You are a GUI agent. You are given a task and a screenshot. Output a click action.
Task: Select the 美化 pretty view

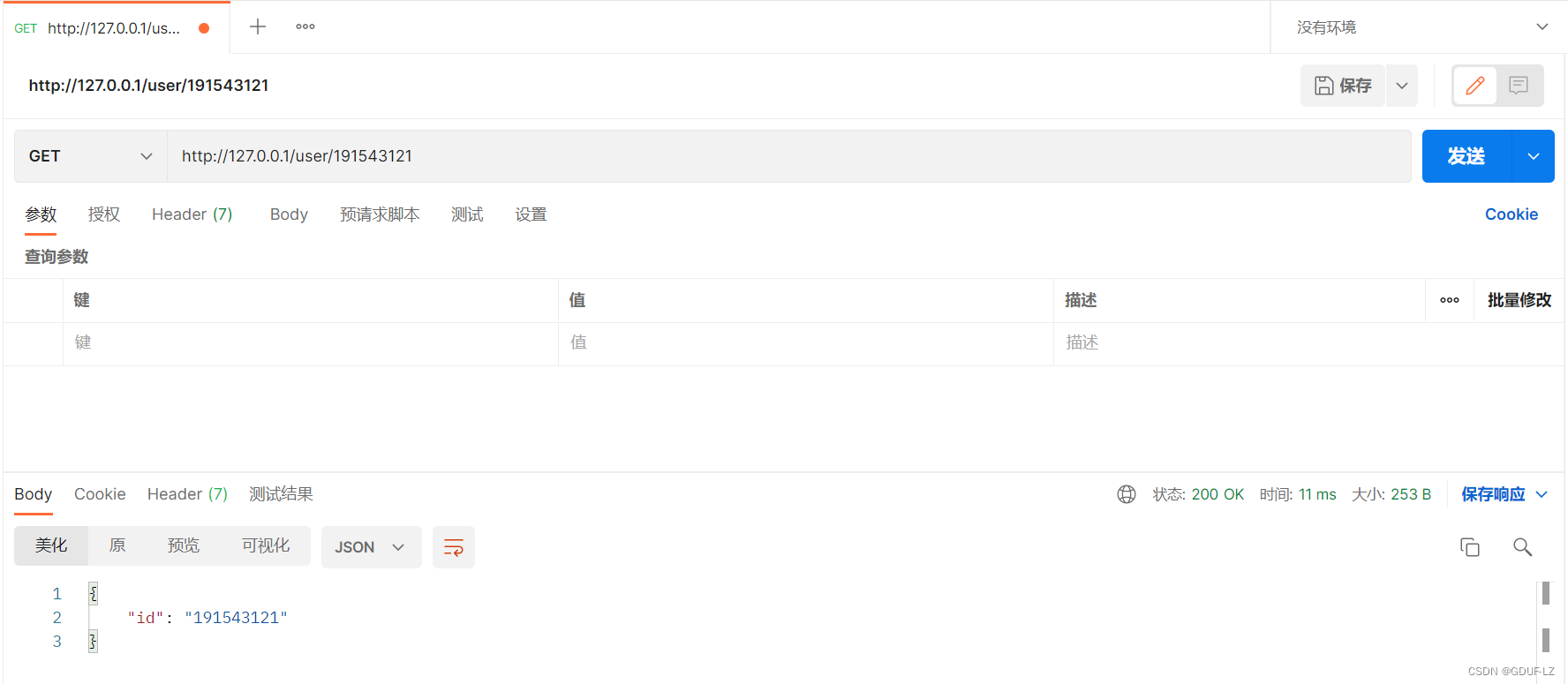pyautogui.click(x=51, y=546)
